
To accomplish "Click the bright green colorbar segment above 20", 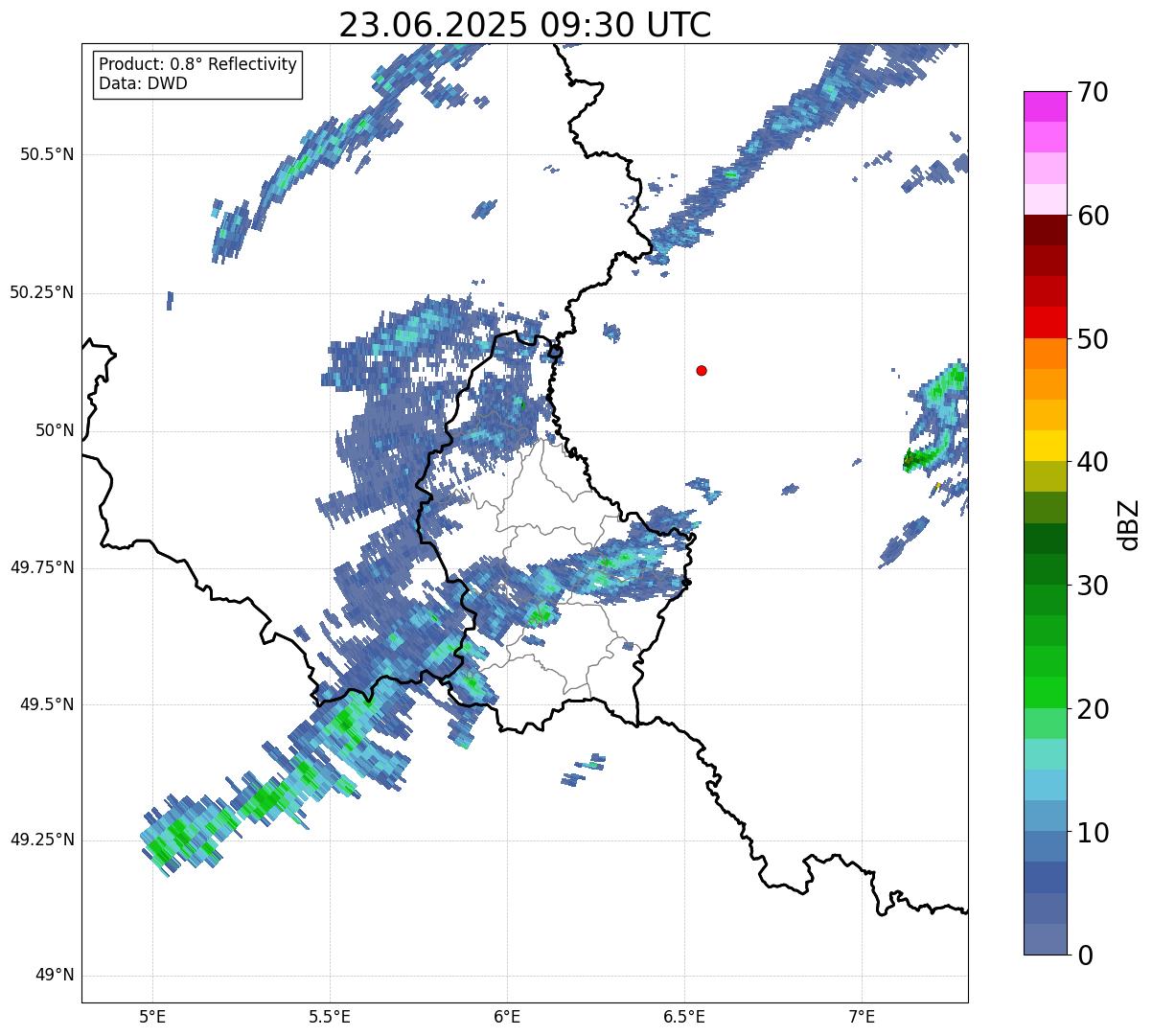I will [x=1045, y=692].
